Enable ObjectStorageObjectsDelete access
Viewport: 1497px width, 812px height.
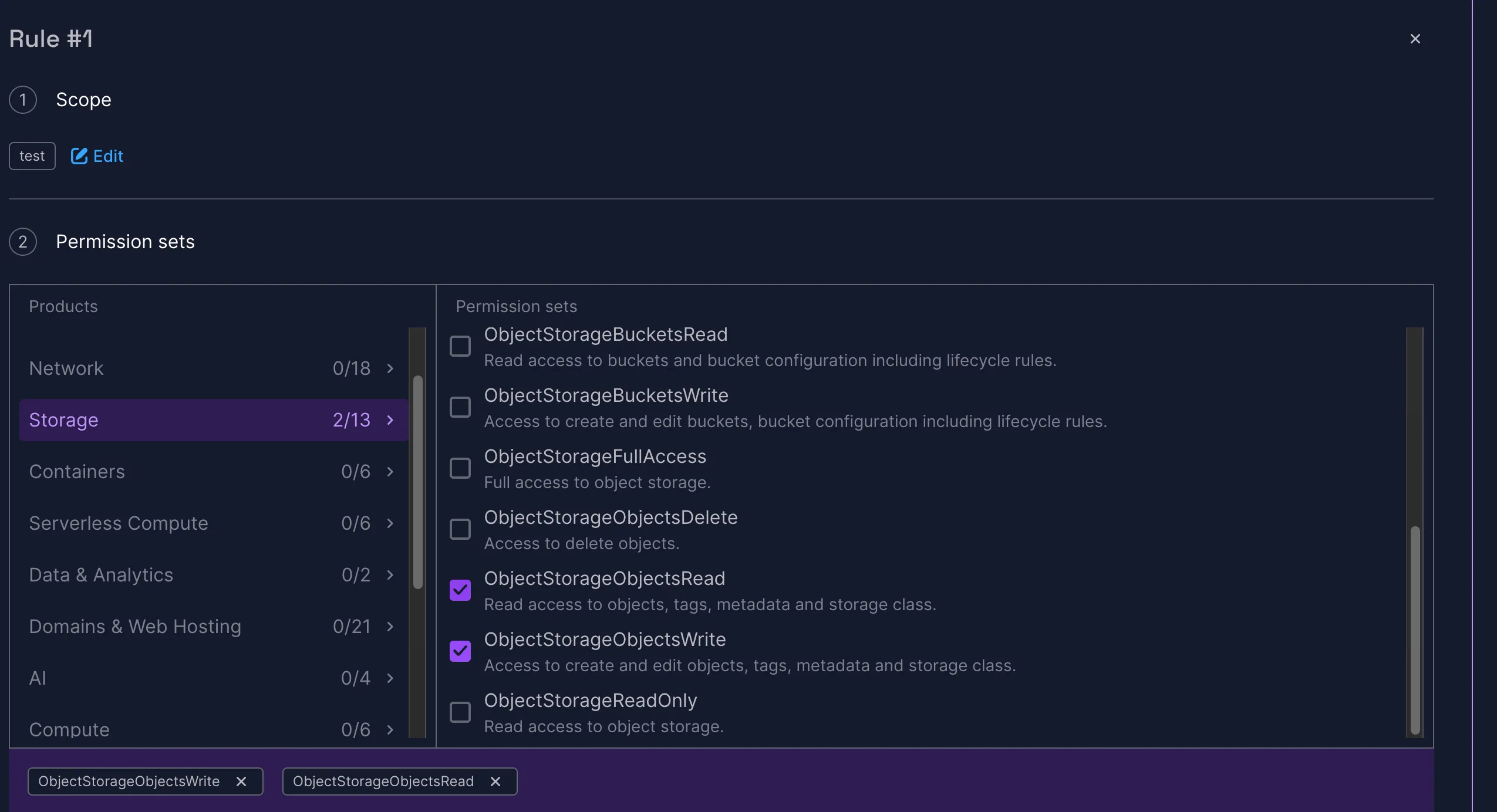click(460, 529)
